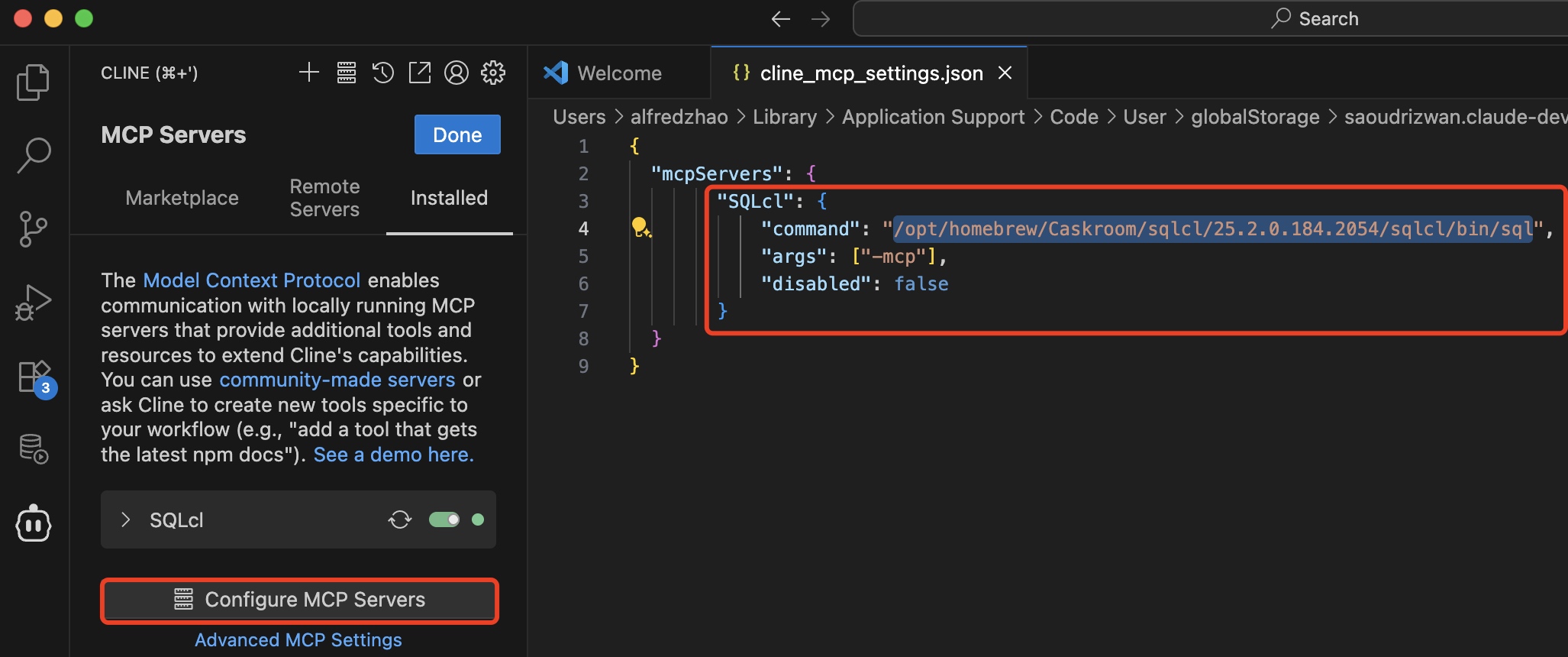Open the Search view in activity bar
Screen dimensions: 1568x657
pos(34,155)
